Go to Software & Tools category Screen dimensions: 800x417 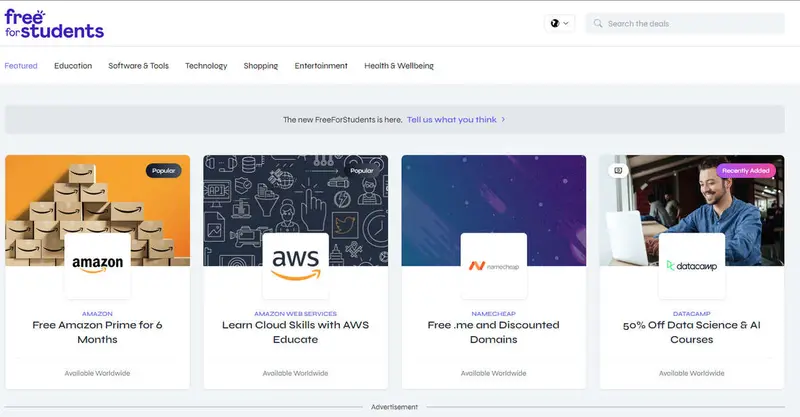[138, 66]
